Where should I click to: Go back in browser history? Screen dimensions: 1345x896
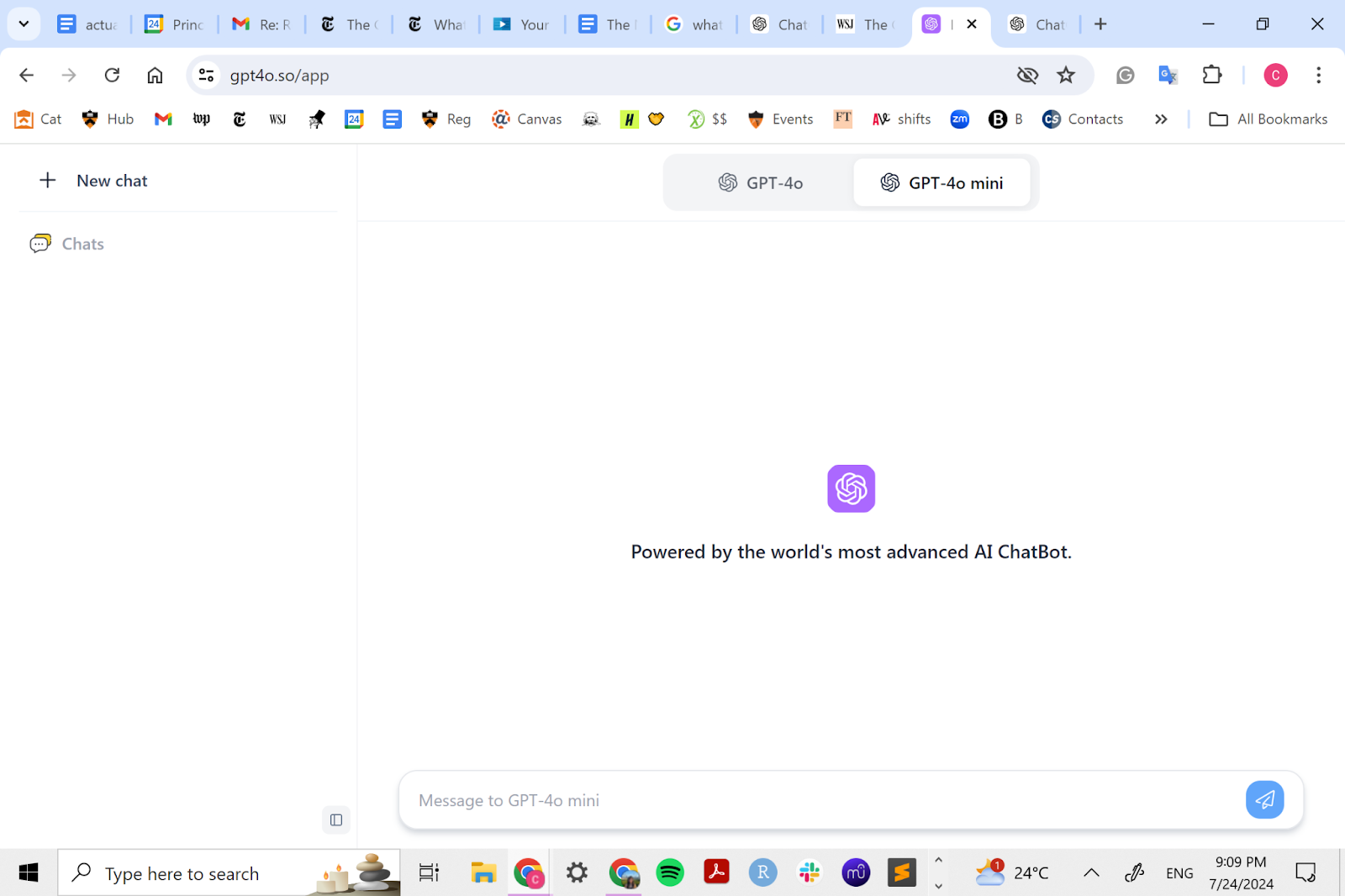click(x=27, y=75)
